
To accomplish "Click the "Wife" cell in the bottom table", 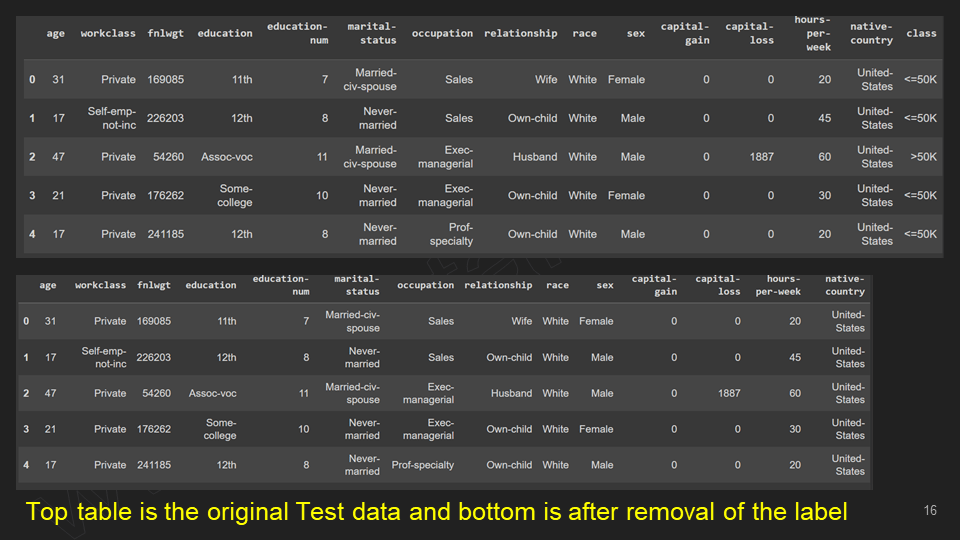I will (522, 321).
